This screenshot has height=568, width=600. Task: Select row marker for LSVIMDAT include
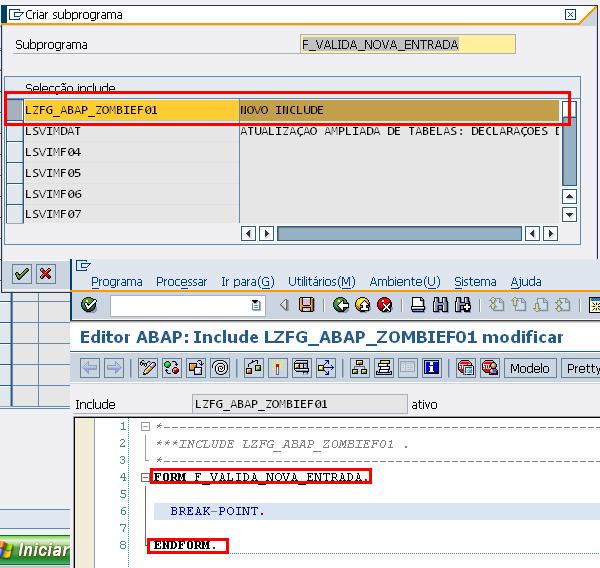[x=15, y=131]
